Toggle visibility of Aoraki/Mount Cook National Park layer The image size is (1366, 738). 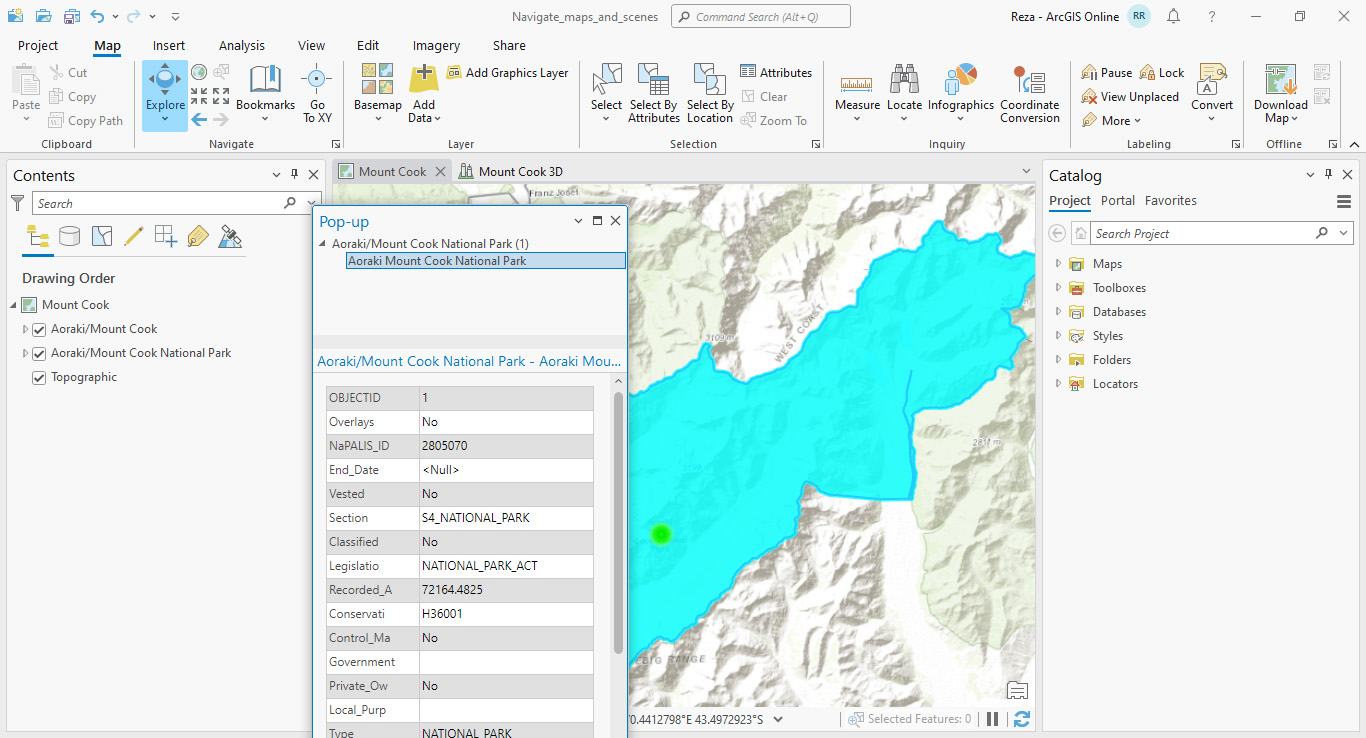pos(41,352)
